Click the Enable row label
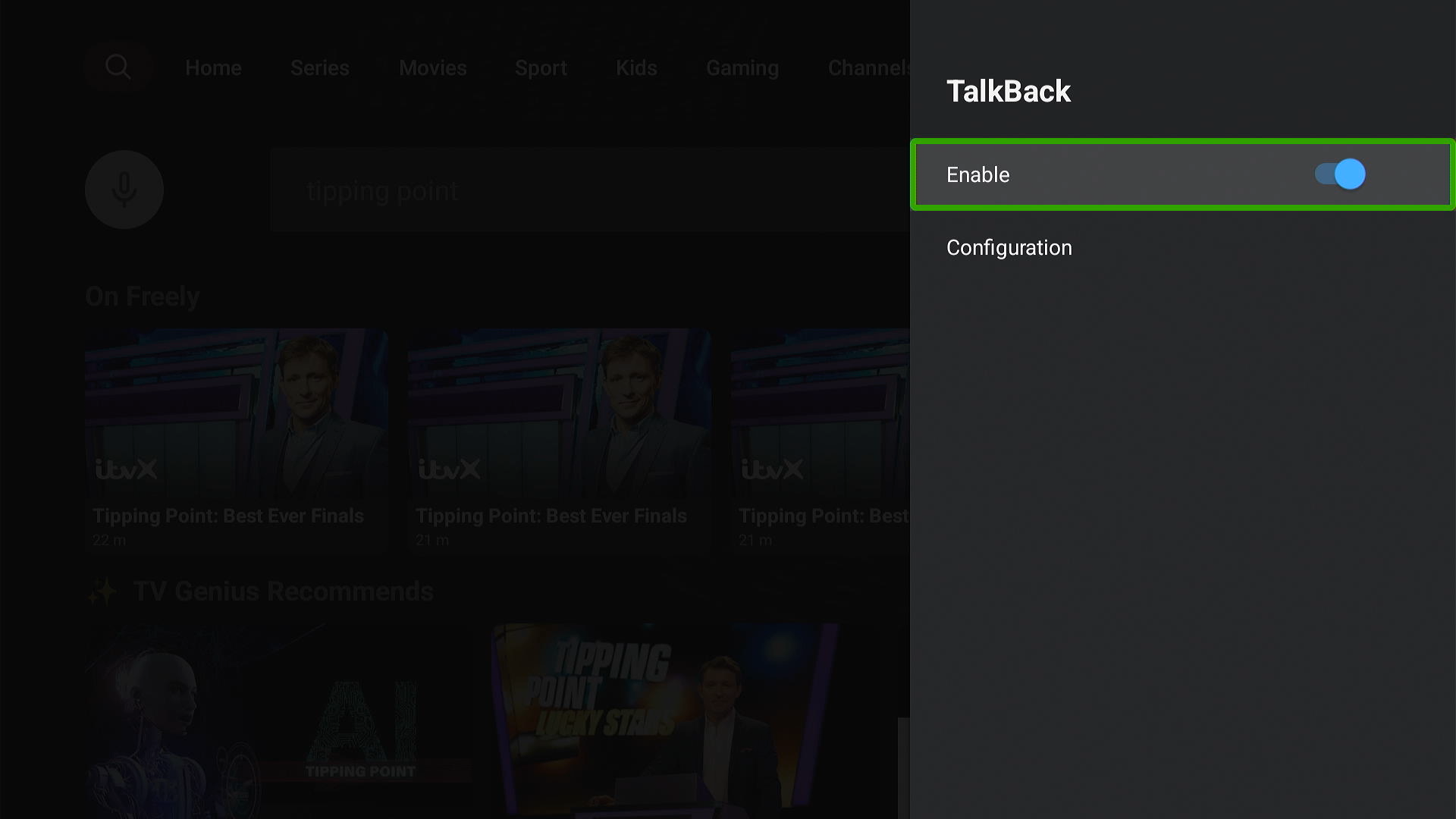Image resolution: width=1456 pixels, height=819 pixels. click(x=978, y=175)
